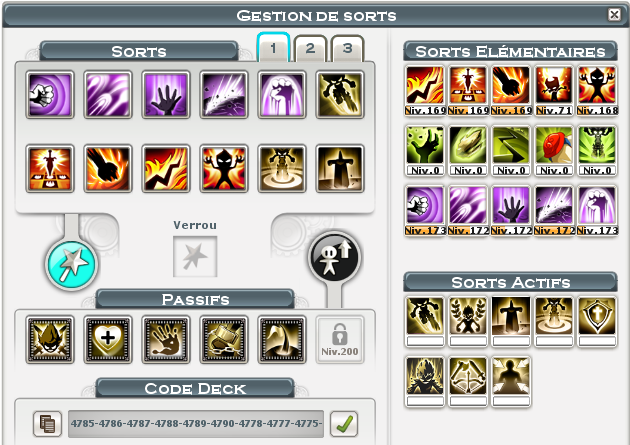Image resolution: width=630 pixels, height=445 pixels.
Task: Click the magic wand auto-build button
Action: [72, 265]
